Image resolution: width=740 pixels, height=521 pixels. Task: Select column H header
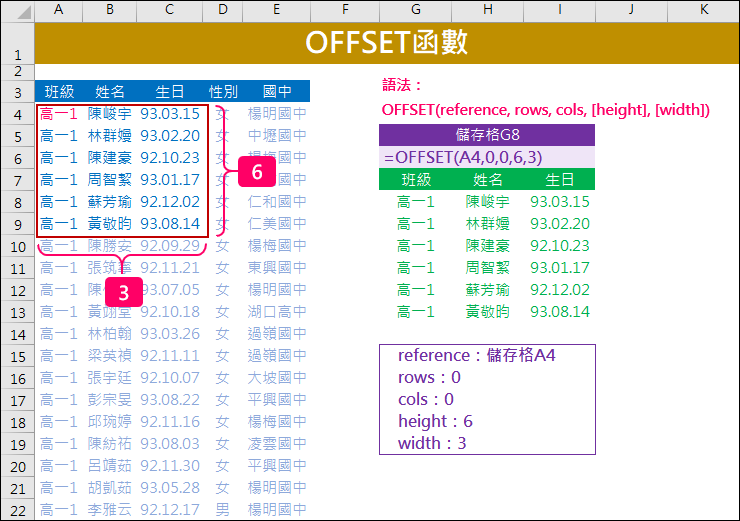pyautogui.click(x=488, y=10)
